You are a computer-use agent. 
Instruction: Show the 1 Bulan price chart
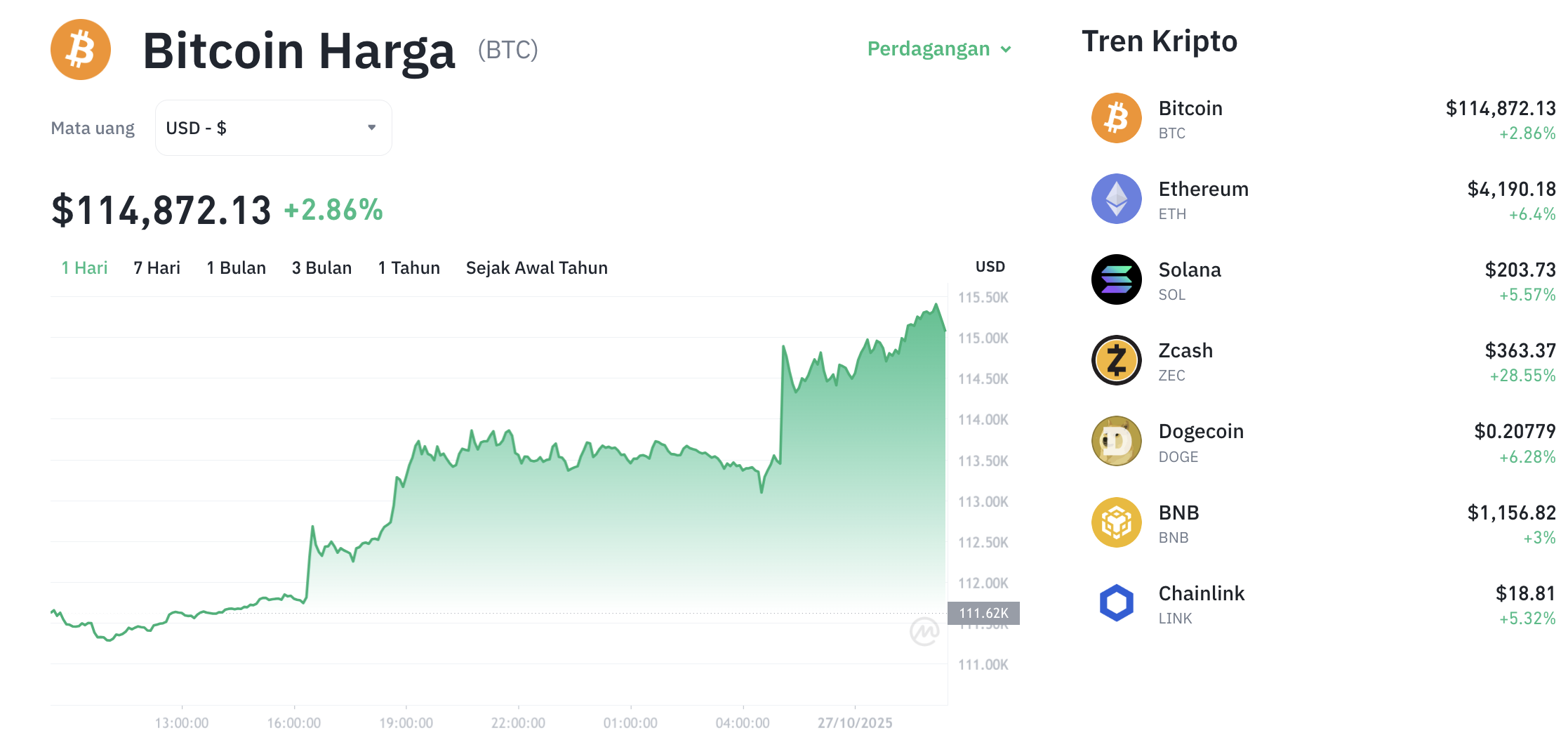(236, 268)
